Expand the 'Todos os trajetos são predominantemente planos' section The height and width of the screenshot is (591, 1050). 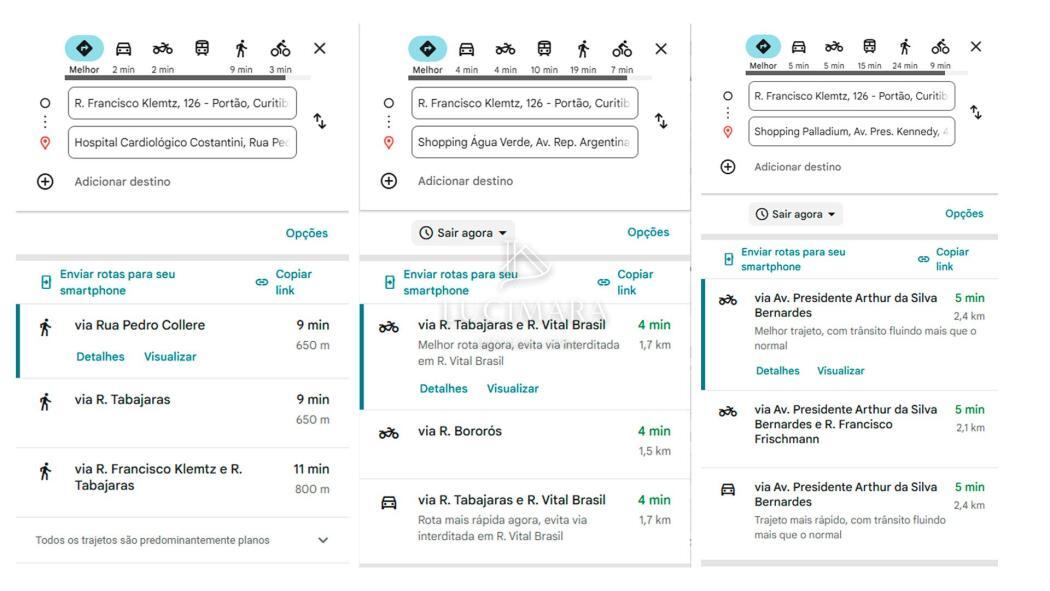click(322, 540)
